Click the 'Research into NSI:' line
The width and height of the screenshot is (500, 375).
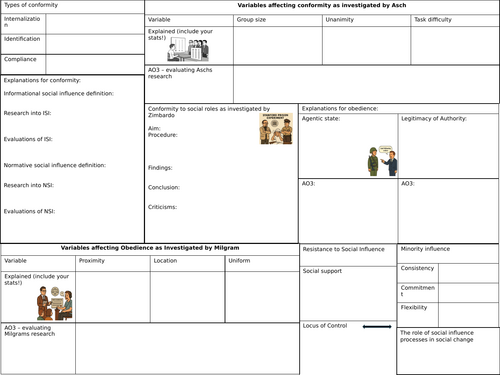tap(29, 185)
